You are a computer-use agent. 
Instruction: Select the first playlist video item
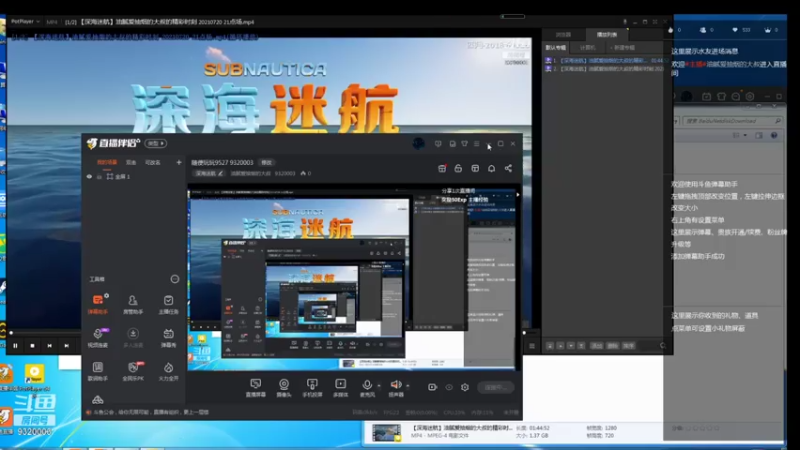coord(604,60)
